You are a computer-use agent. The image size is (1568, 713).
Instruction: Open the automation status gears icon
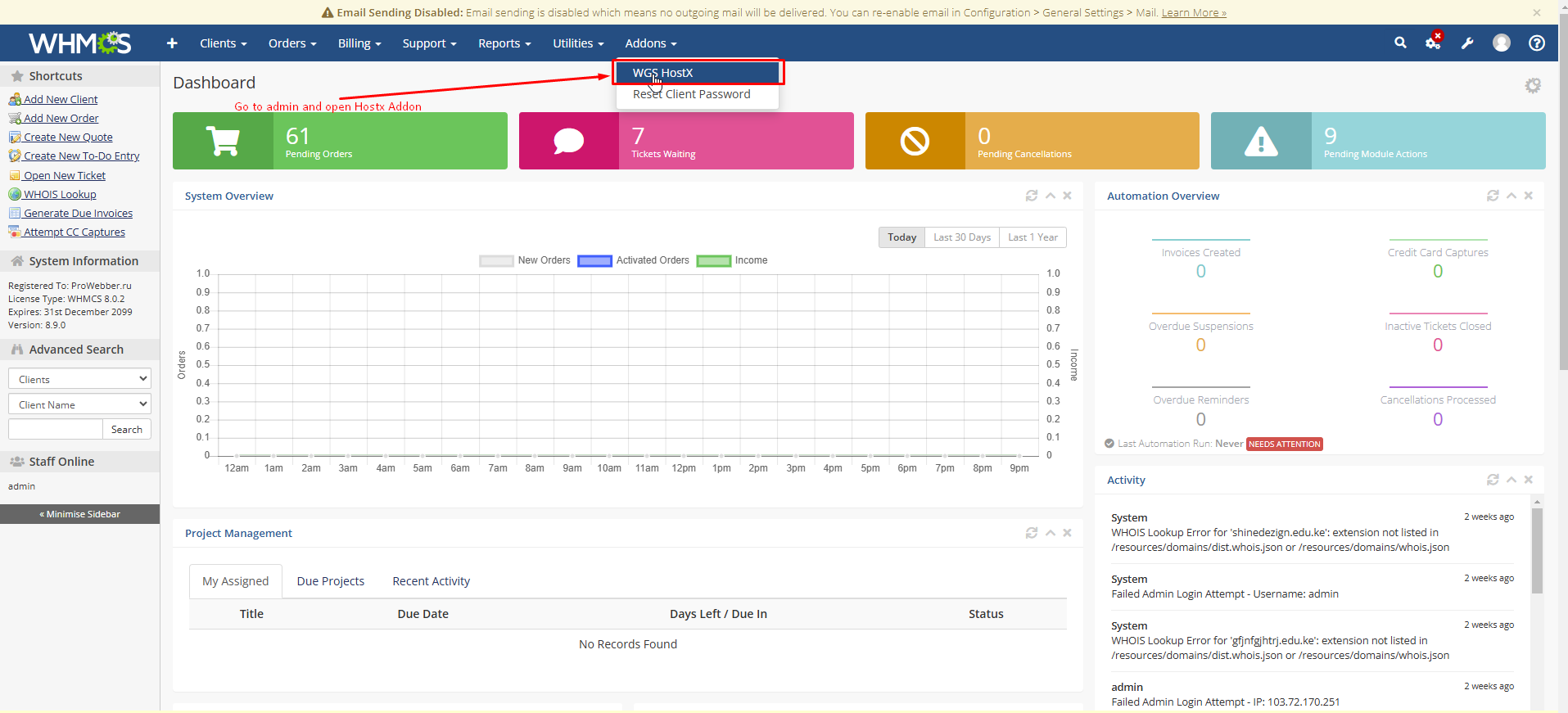pyautogui.click(x=1433, y=43)
